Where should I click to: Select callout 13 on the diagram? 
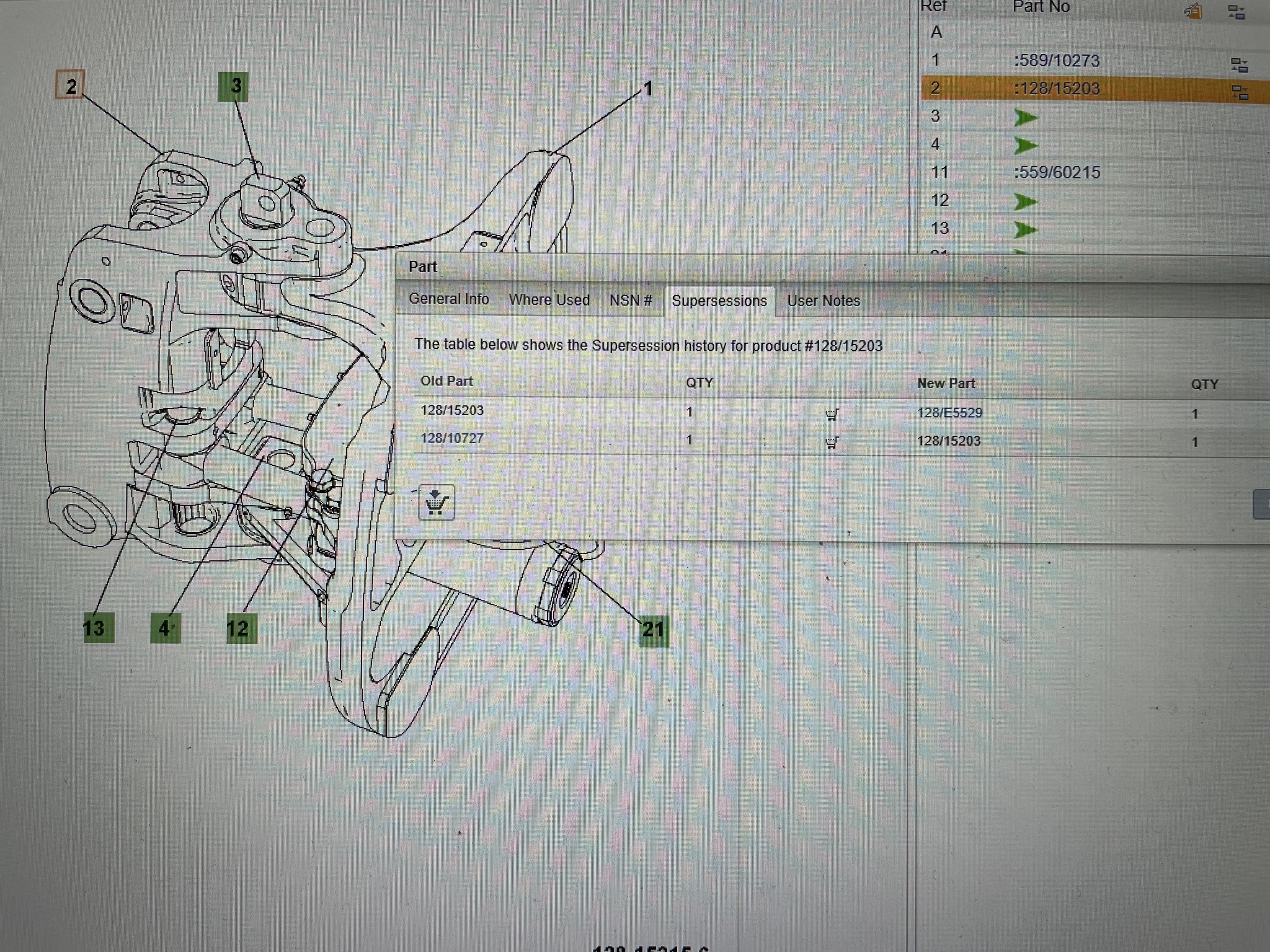[x=99, y=628]
